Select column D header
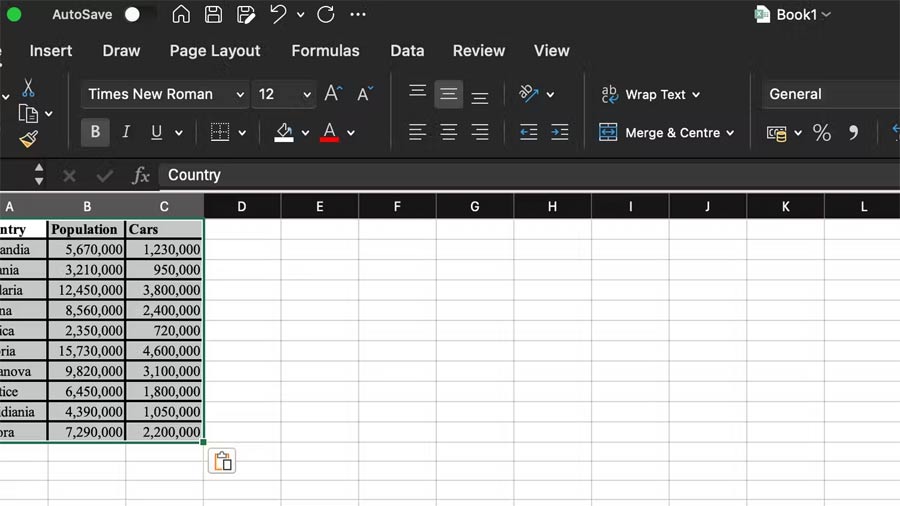900x506 pixels. click(242, 207)
